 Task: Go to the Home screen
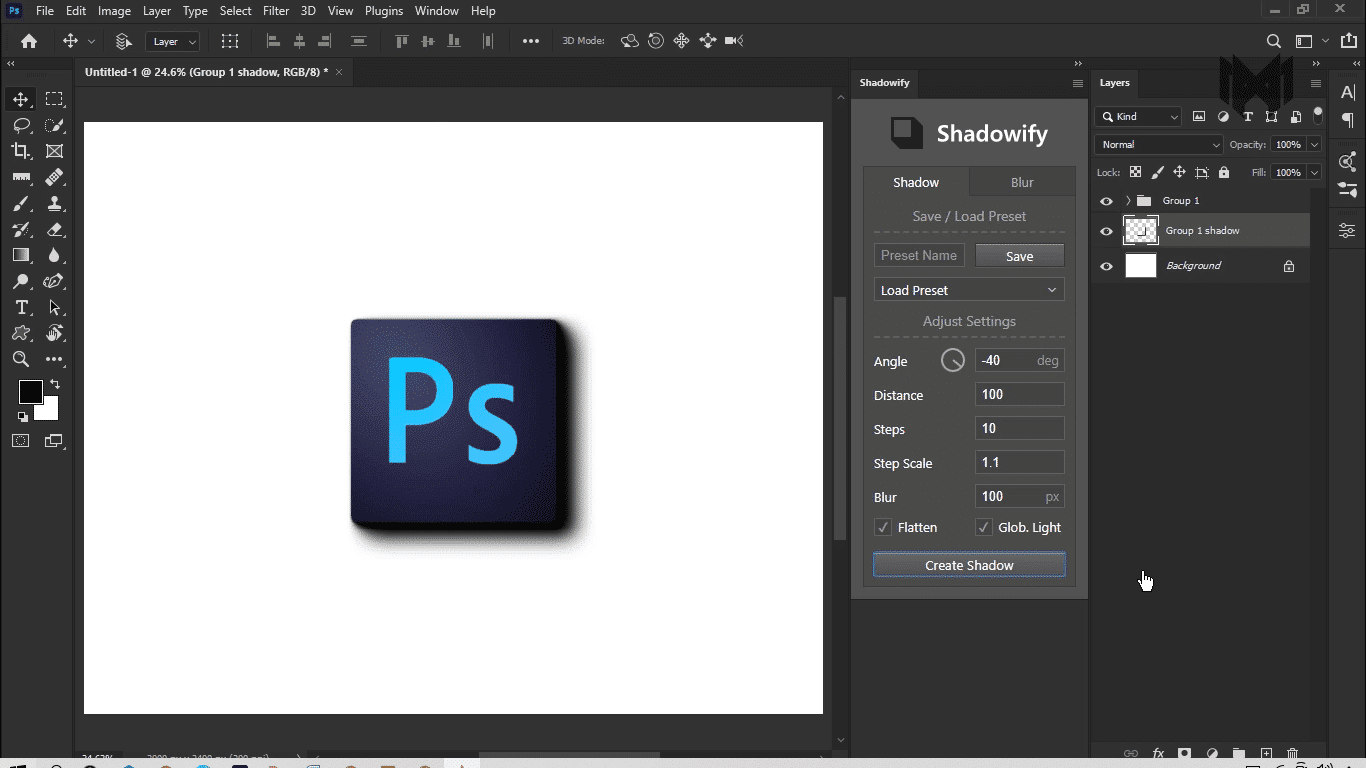tap(29, 41)
